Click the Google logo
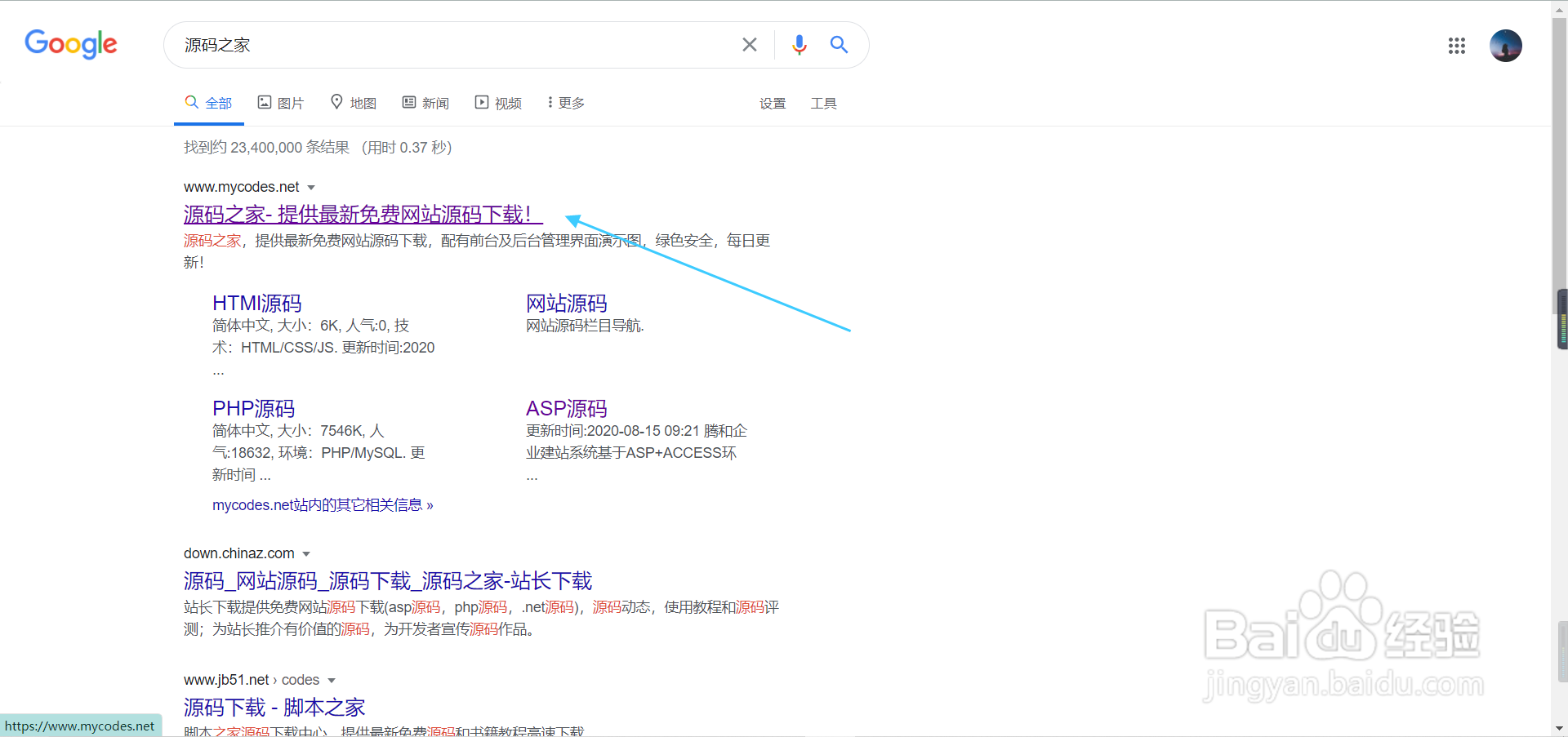 [x=71, y=44]
